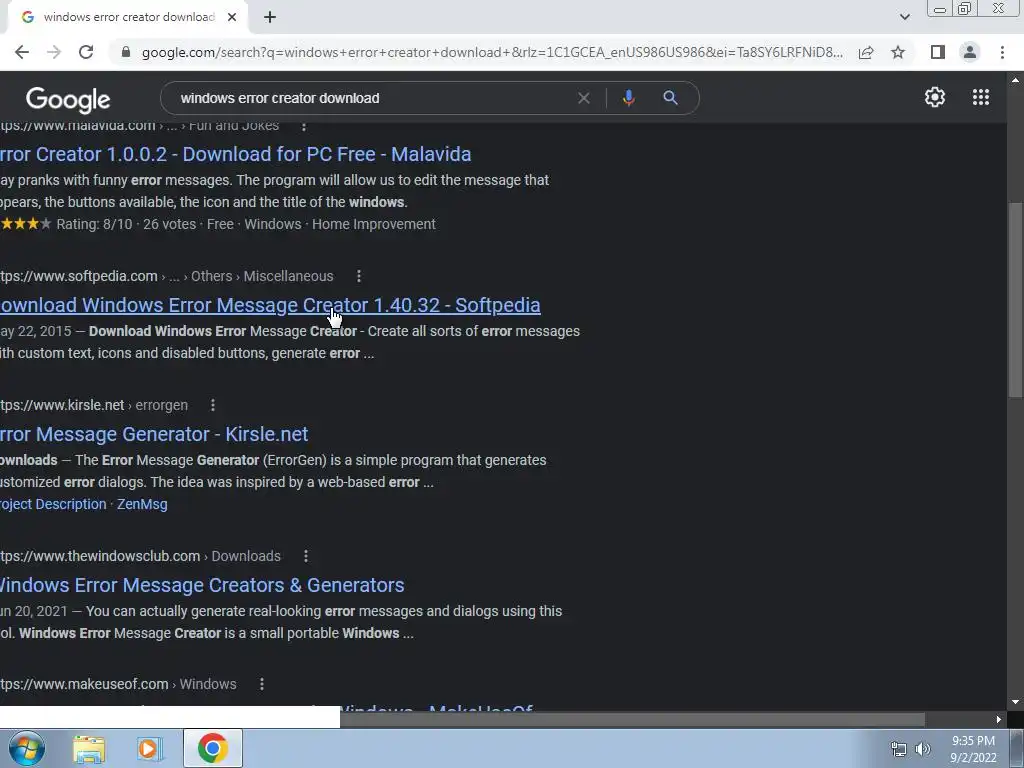Open the volume tray icon
The height and width of the screenshot is (768, 1024).
(x=922, y=749)
